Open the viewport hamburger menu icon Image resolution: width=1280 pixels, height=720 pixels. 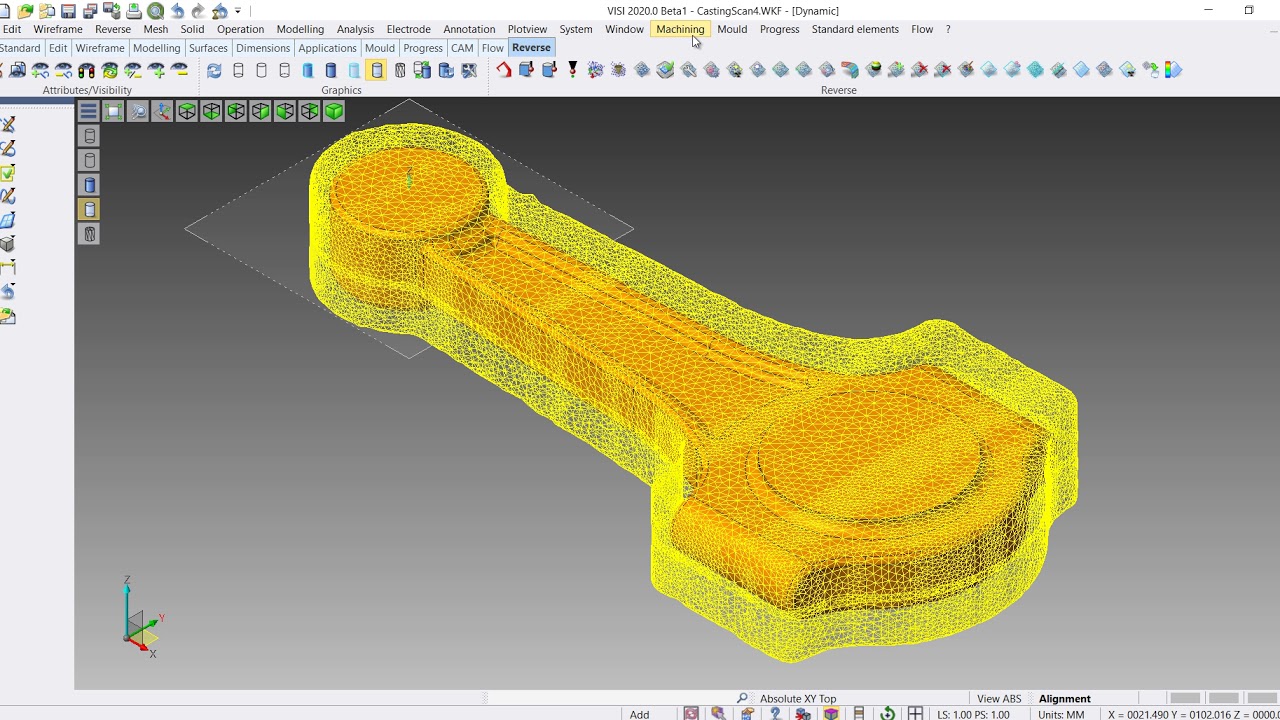pos(89,112)
